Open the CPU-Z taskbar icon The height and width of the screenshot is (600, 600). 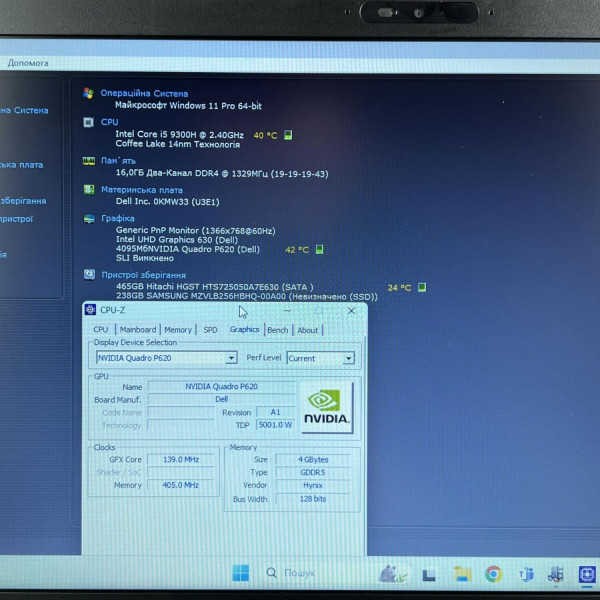pos(587,574)
